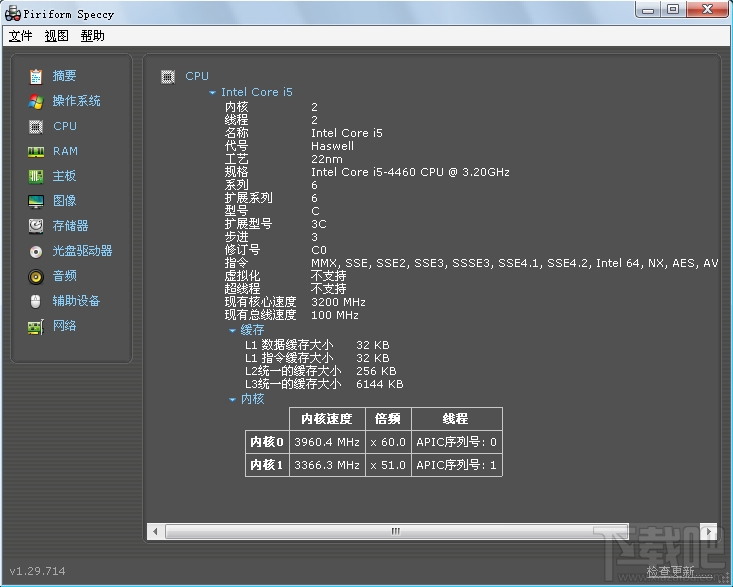Click the scrollbar right arrow
This screenshot has width=733, height=587.
click(709, 531)
